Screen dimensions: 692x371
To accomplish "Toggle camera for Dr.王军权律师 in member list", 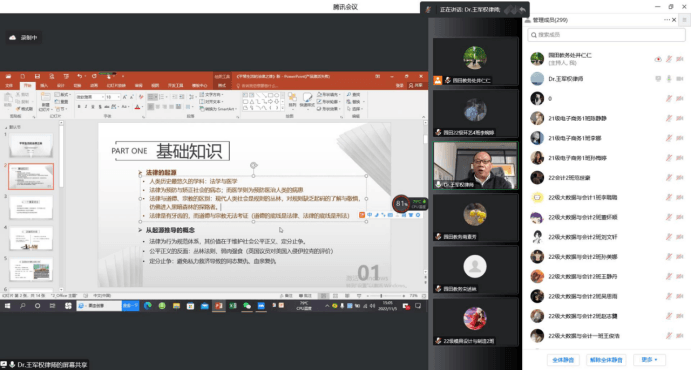I will coord(680,79).
